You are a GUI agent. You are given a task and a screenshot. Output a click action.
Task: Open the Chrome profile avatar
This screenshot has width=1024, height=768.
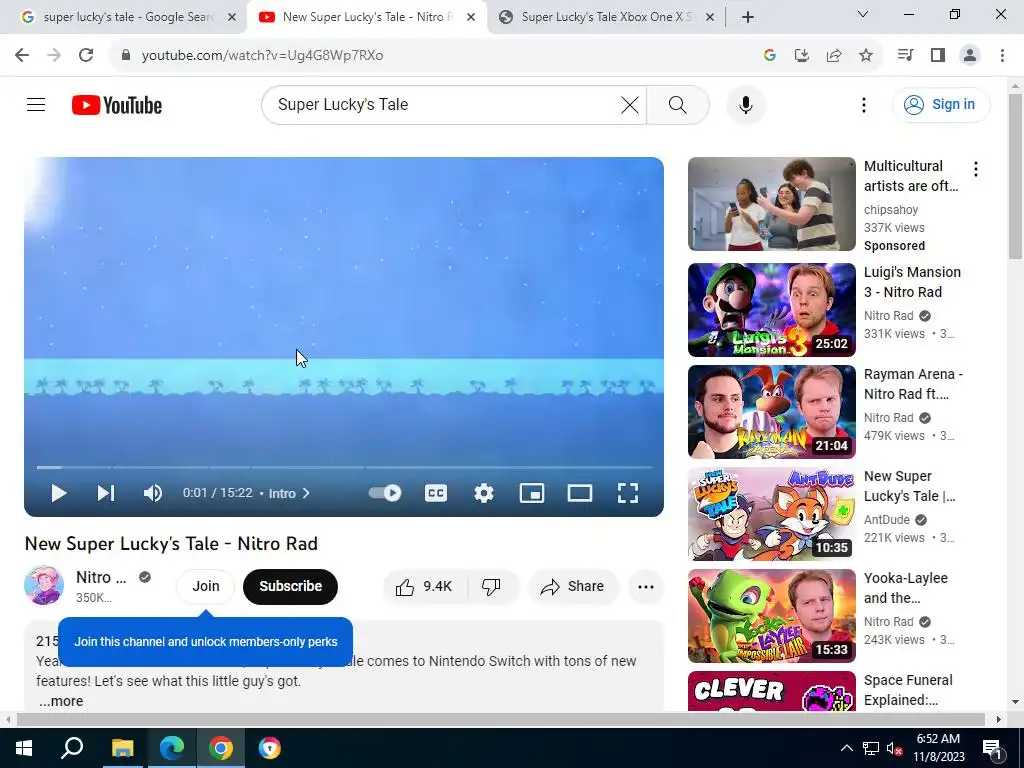tap(970, 55)
